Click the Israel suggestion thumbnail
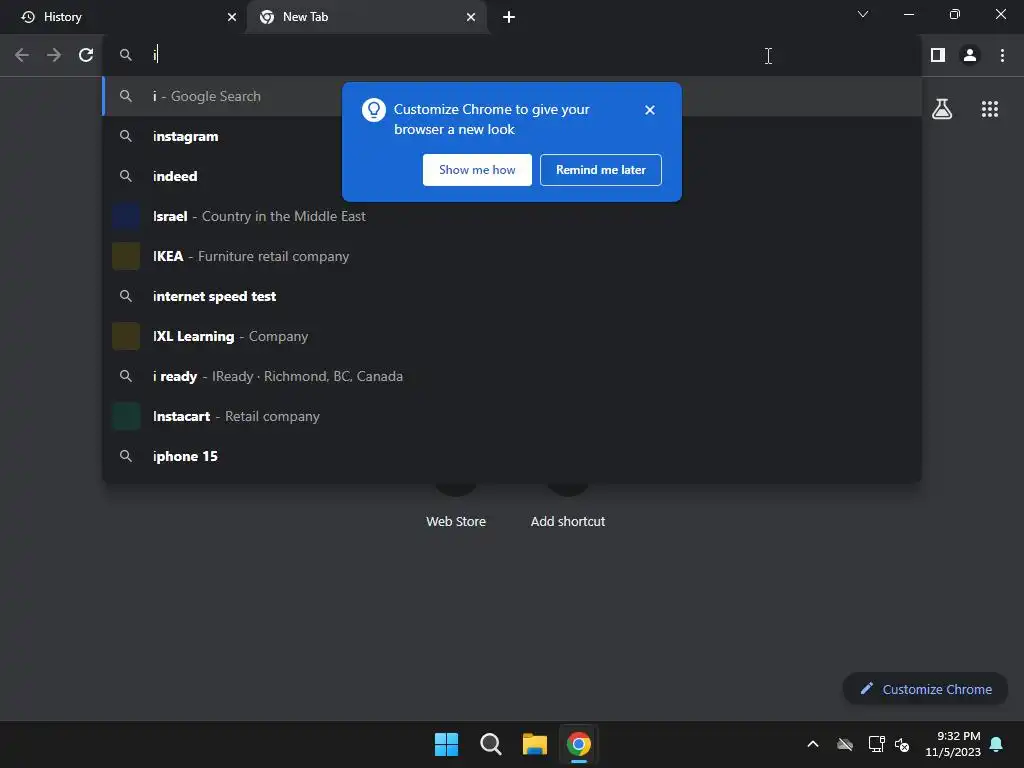 pos(126,216)
